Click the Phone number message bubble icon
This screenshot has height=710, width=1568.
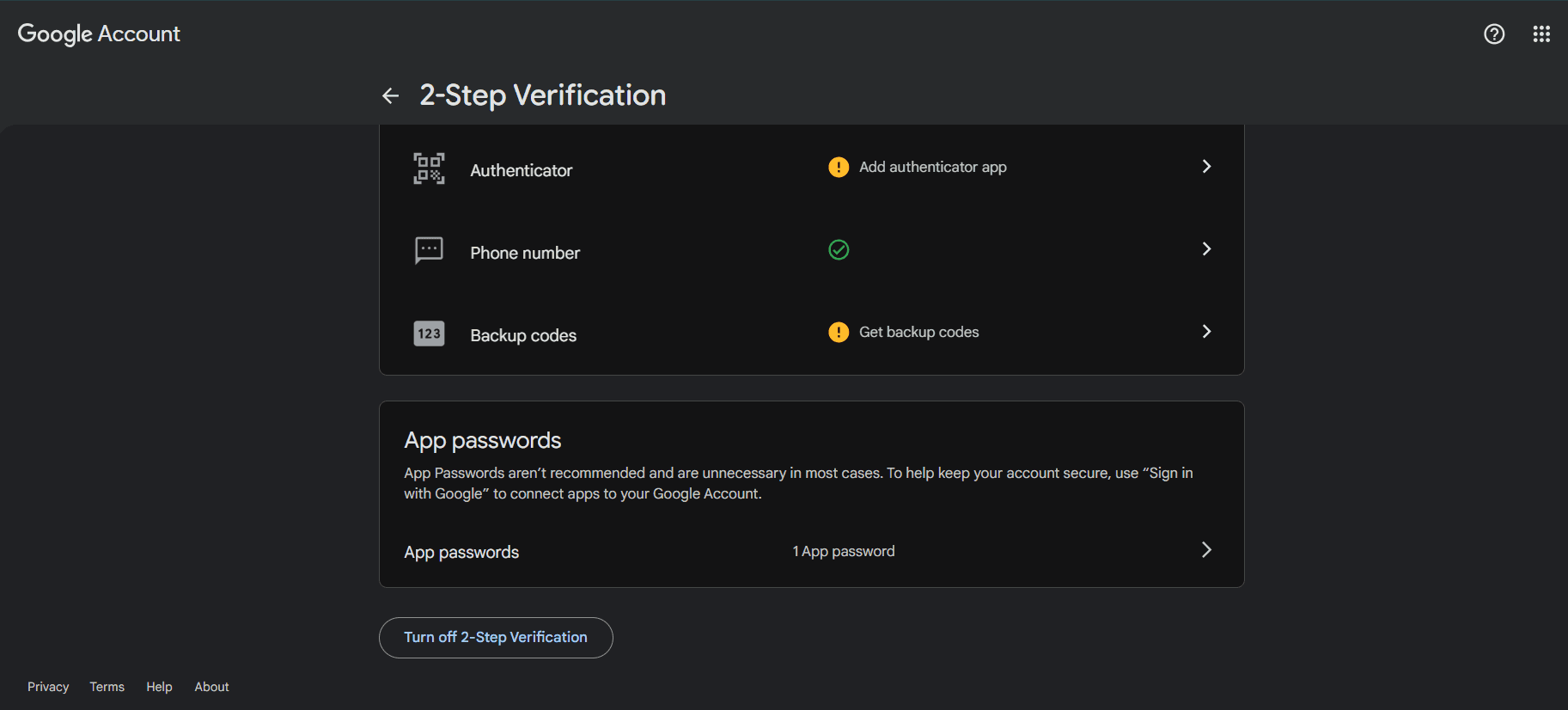coord(429,250)
